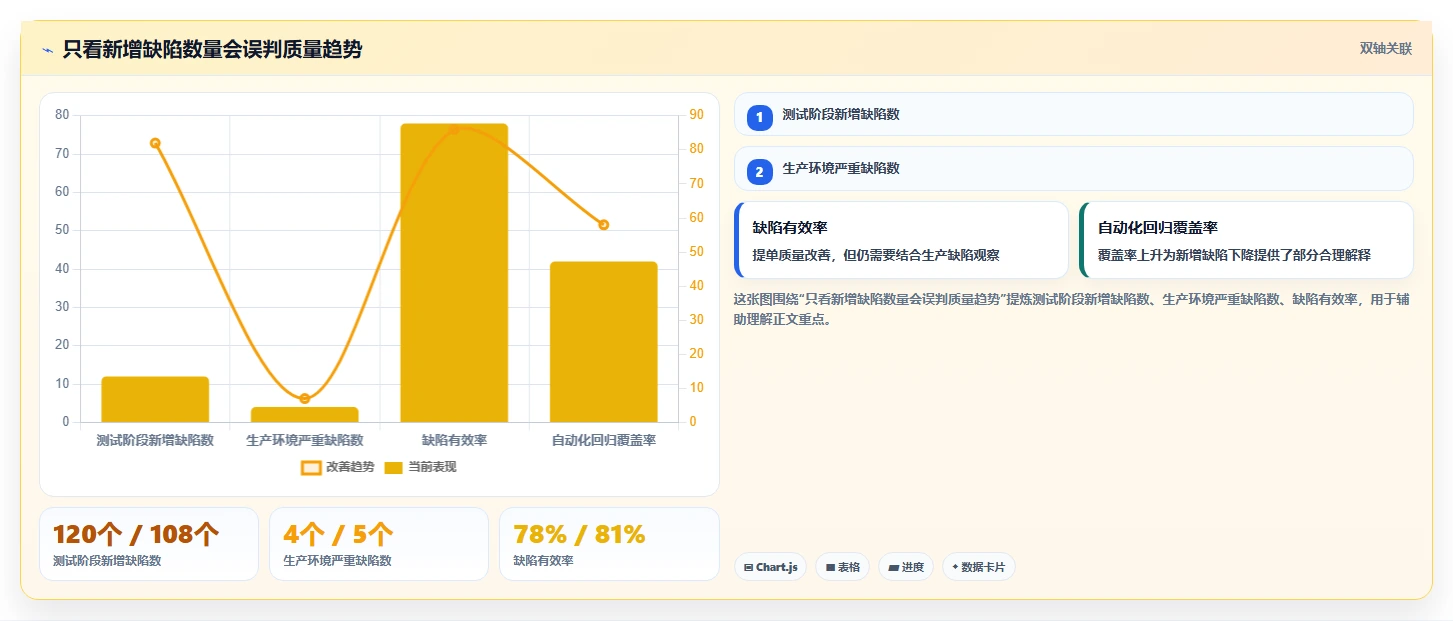1453x621 pixels.
Task: Click the 缺陷有效率 bar in chart
Action: pos(454,273)
